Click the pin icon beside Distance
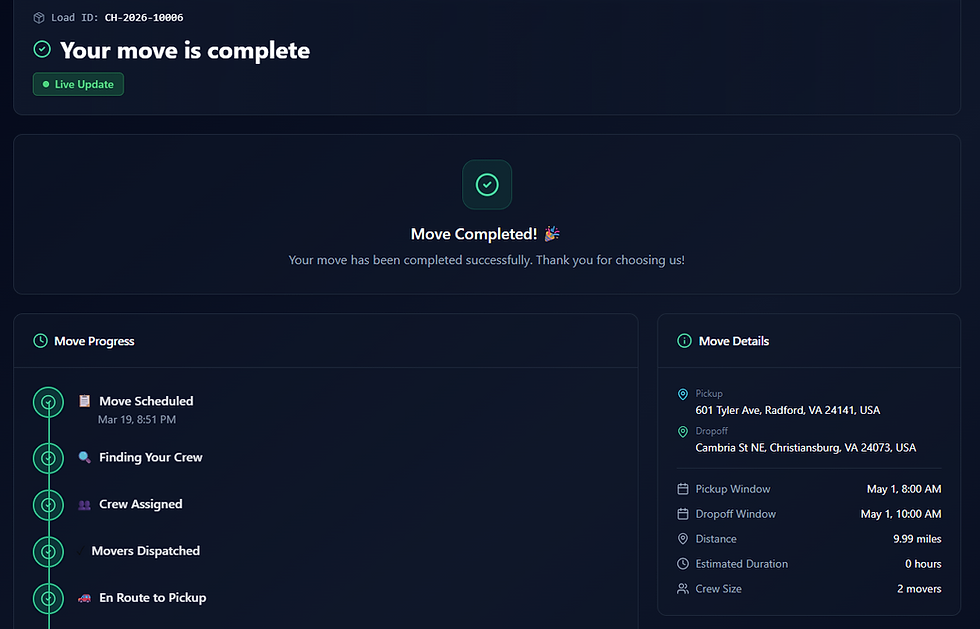Viewport: 980px width, 629px height. click(682, 539)
